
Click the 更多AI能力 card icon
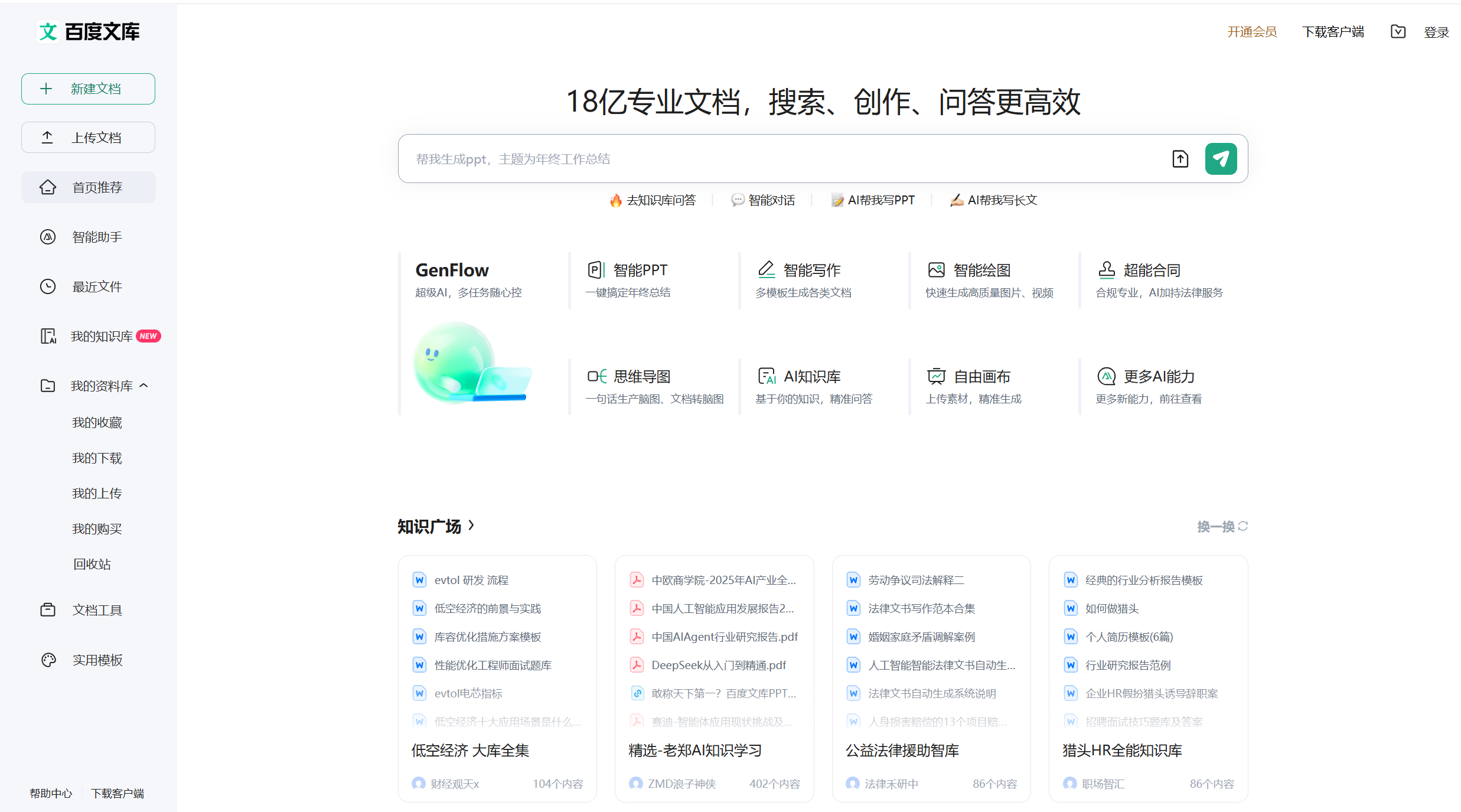click(1107, 376)
